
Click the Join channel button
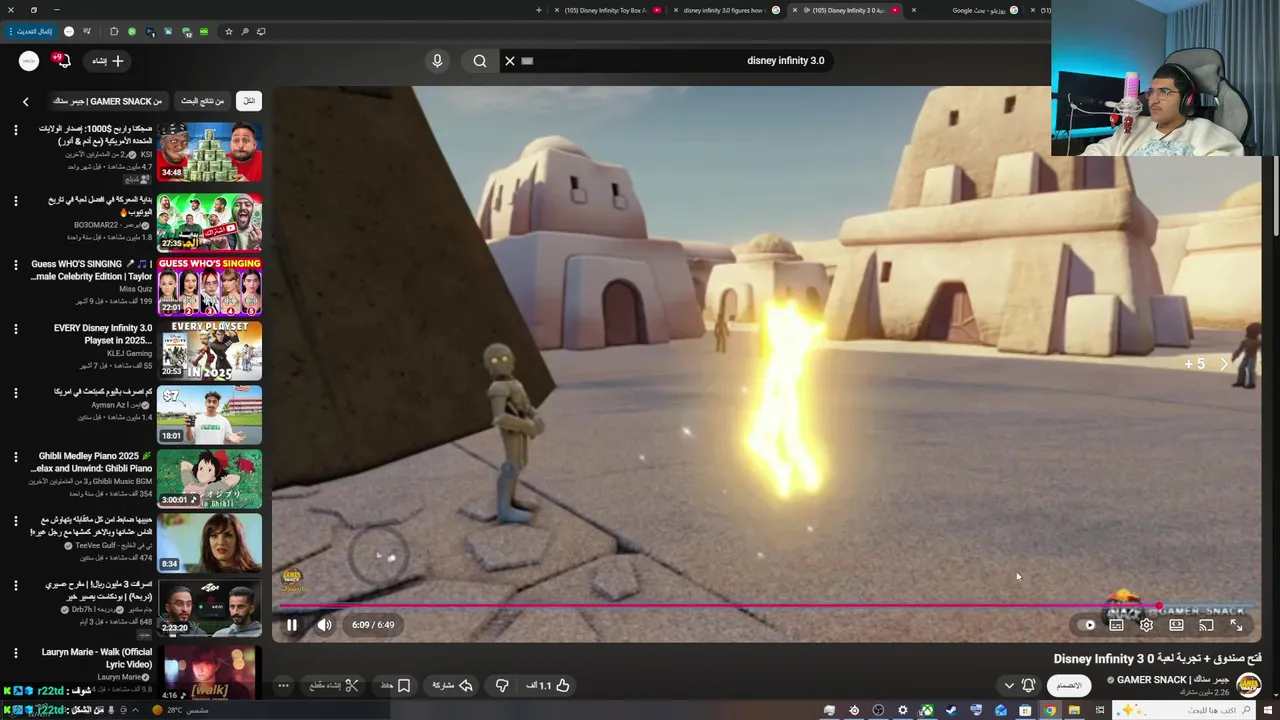click(1069, 685)
